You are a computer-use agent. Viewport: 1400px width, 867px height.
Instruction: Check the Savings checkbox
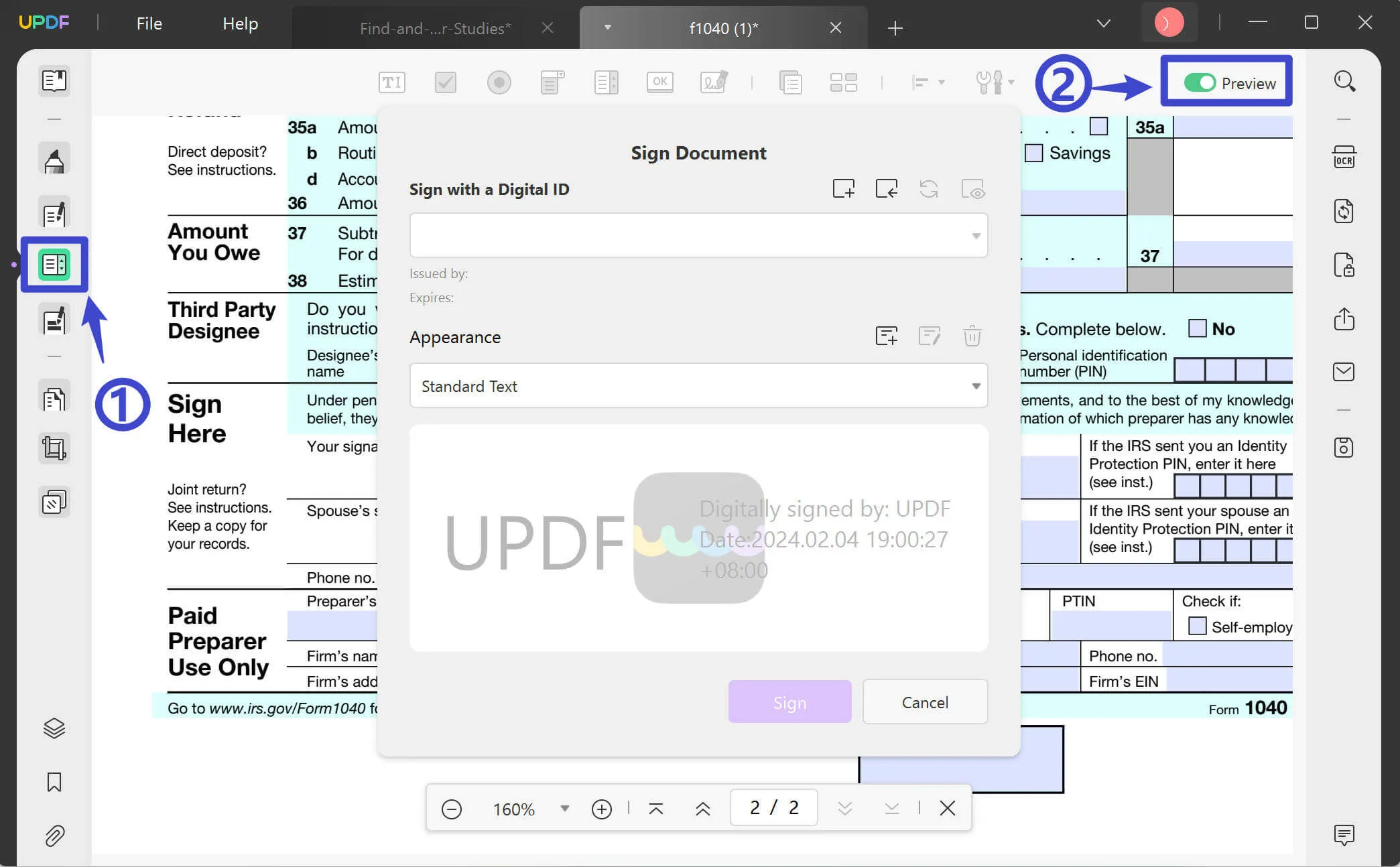click(1034, 153)
